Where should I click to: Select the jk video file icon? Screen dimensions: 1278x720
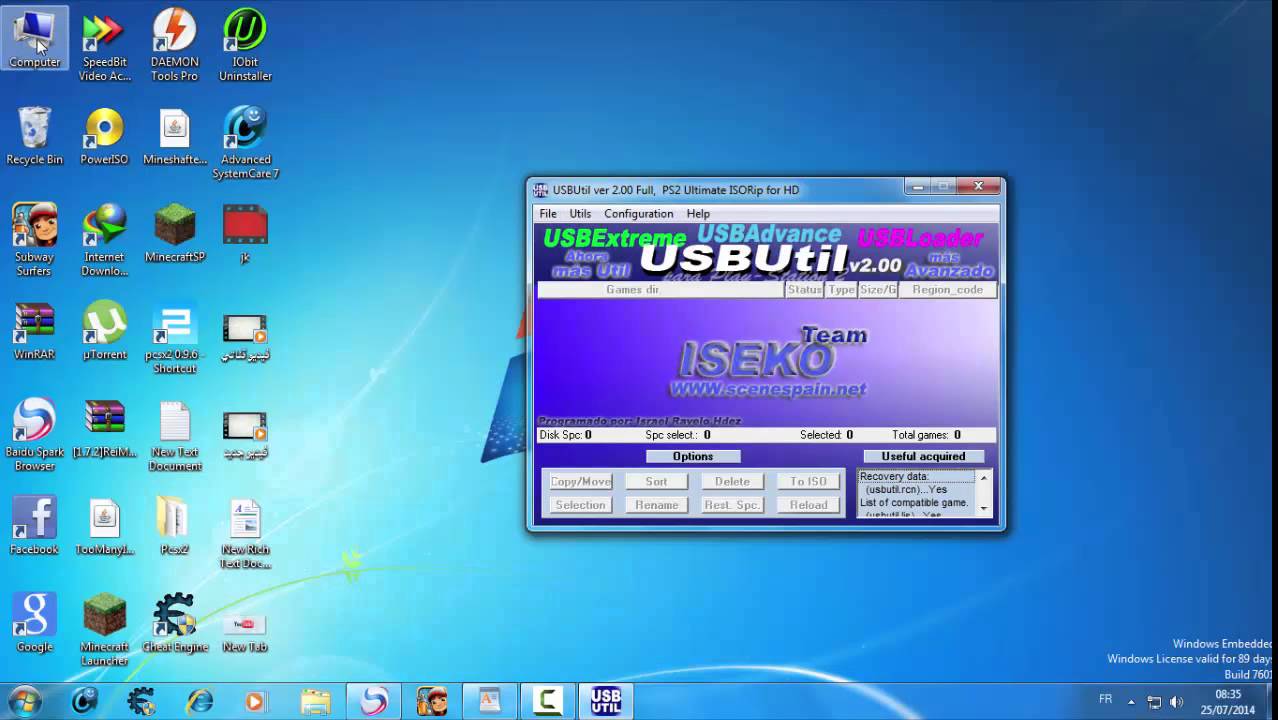[x=245, y=233]
